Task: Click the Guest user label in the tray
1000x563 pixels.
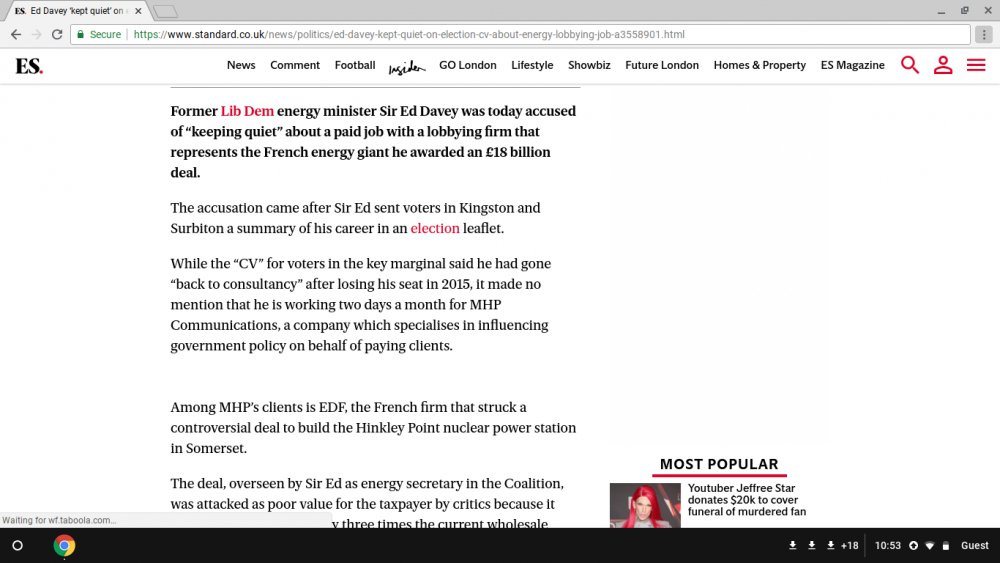Action: click(974, 546)
